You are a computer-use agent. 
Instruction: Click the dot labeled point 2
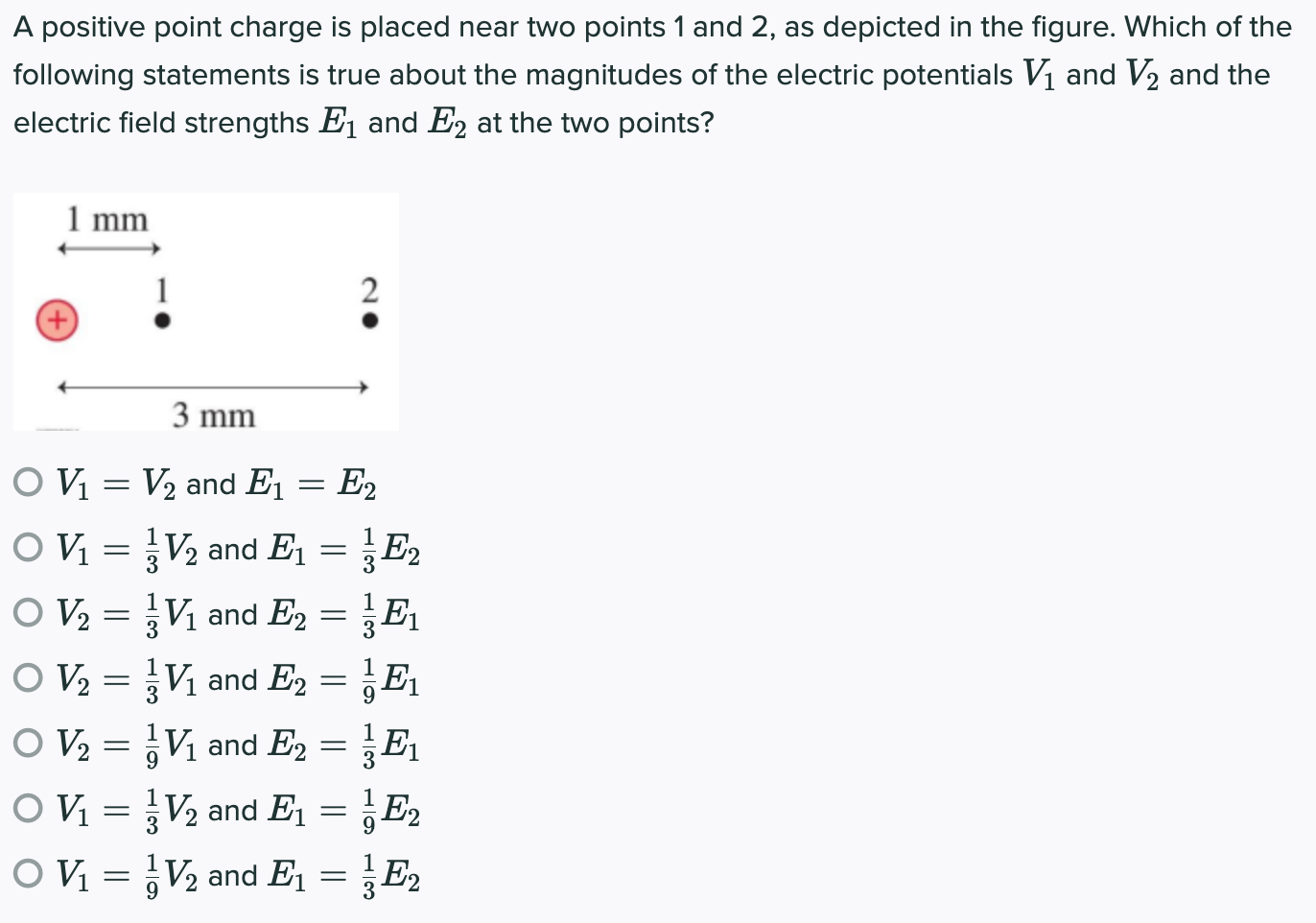369,319
